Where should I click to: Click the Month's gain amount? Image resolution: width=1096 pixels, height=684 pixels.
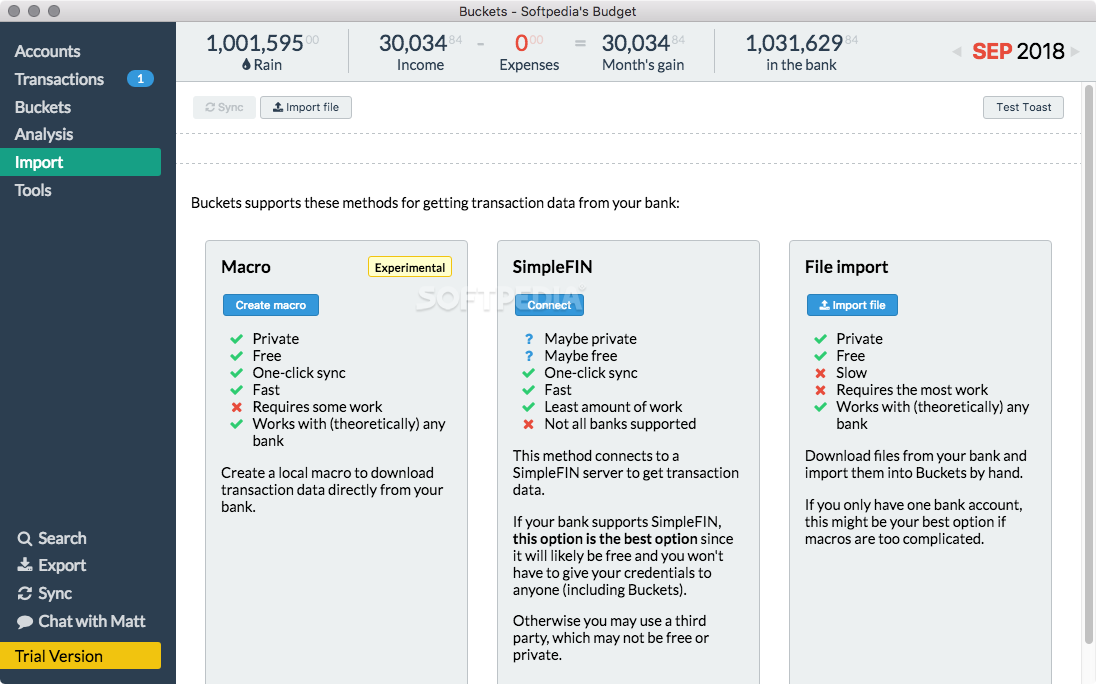(643, 43)
